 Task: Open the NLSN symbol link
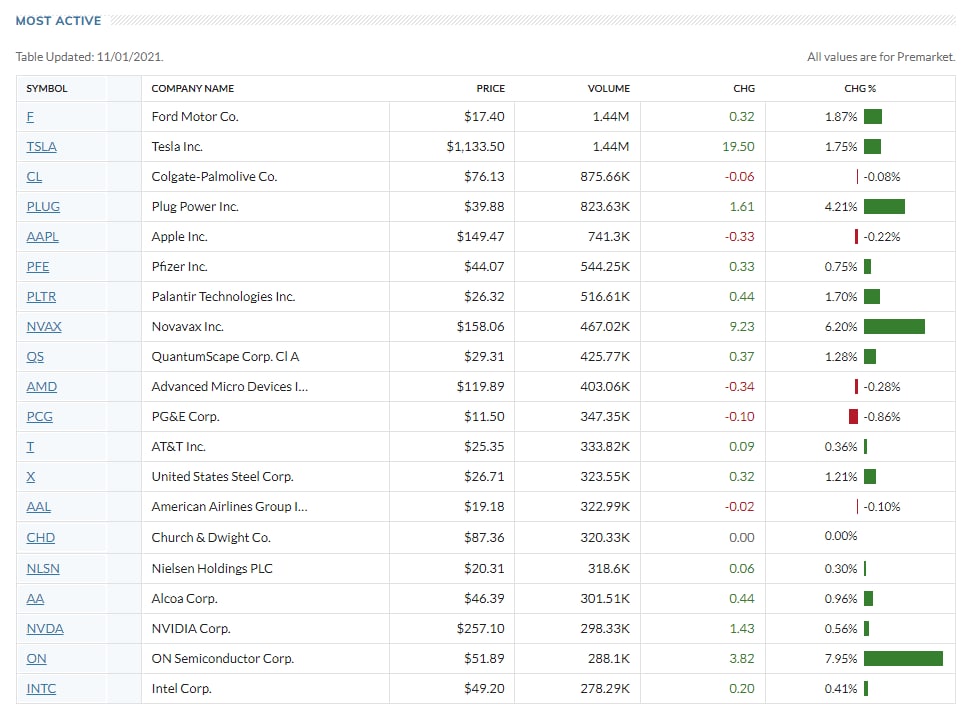43,569
